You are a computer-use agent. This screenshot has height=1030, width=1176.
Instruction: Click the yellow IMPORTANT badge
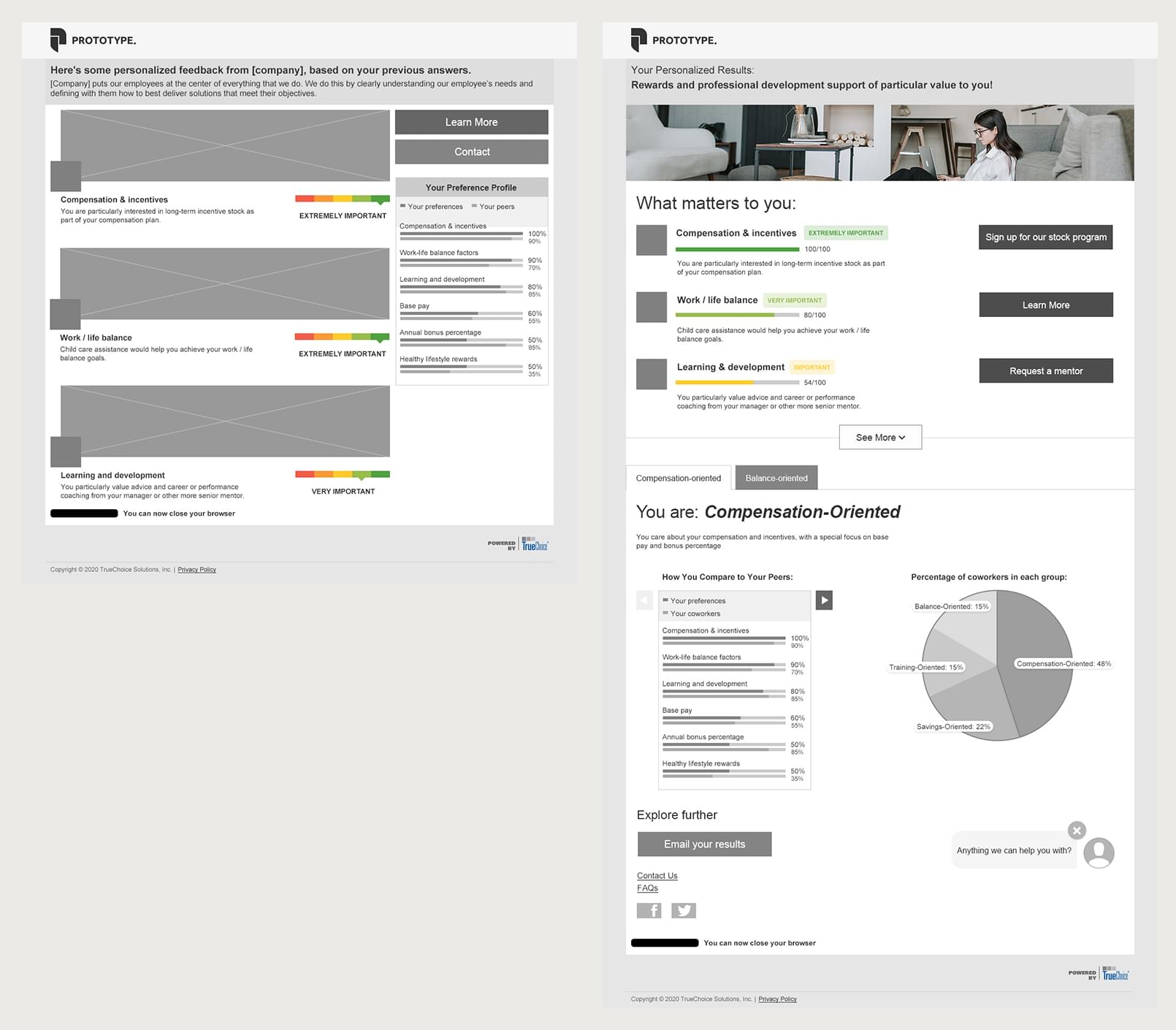[x=812, y=367]
